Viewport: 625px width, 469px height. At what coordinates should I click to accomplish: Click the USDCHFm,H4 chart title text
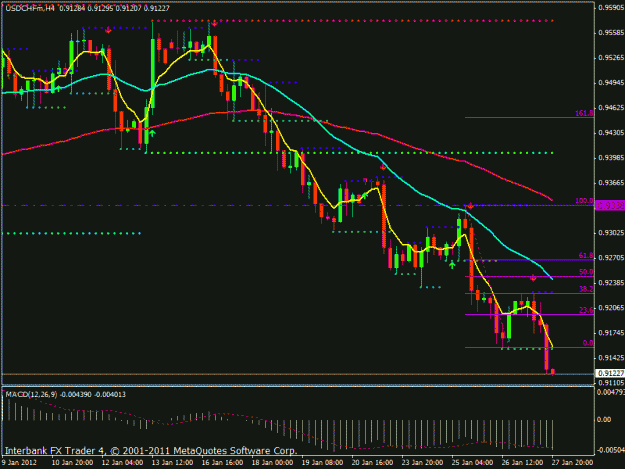coord(30,8)
